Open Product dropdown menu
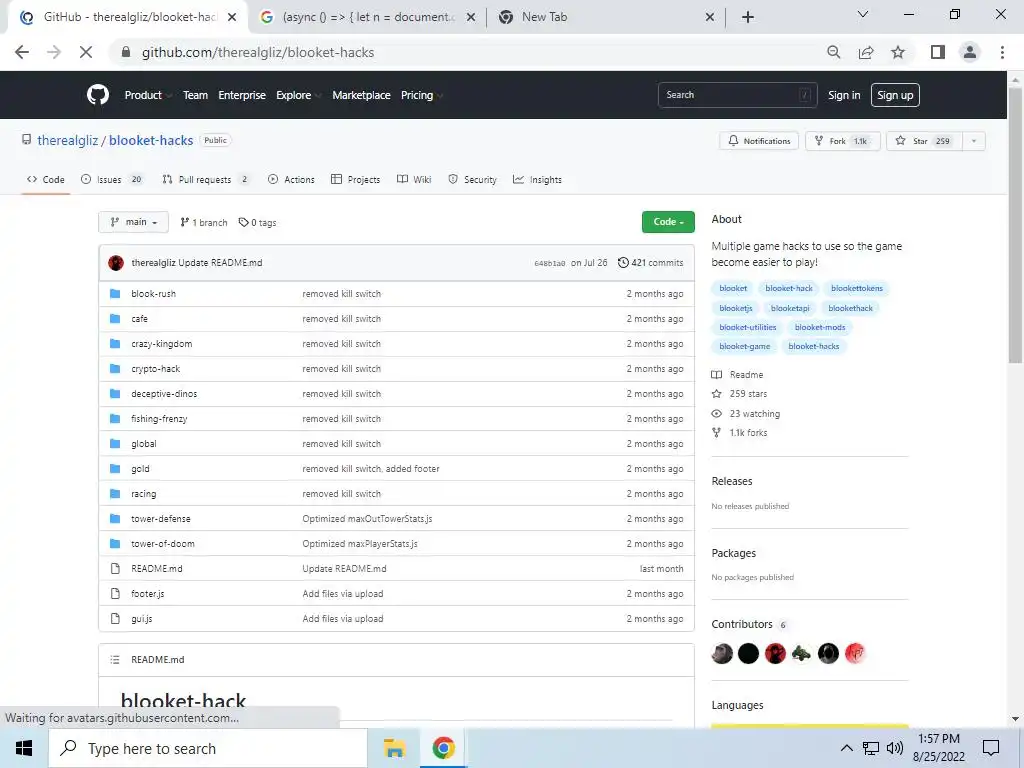This screenshot has width=1024, height=768. point(147,95)
